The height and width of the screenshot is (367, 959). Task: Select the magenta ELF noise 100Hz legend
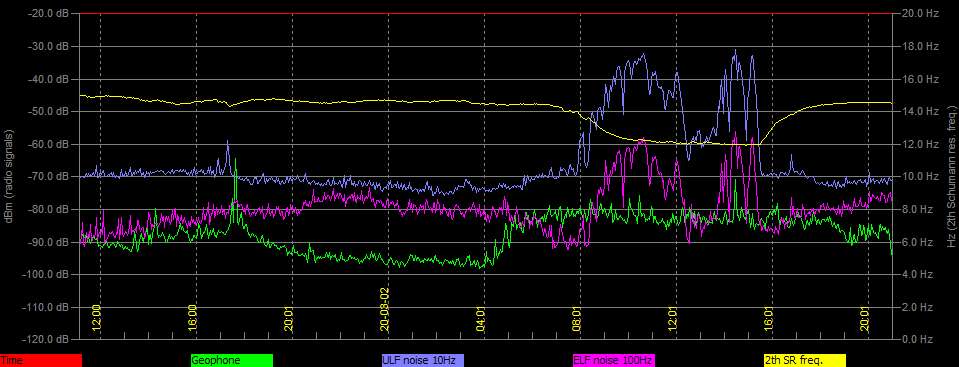(x=613, y=361)
